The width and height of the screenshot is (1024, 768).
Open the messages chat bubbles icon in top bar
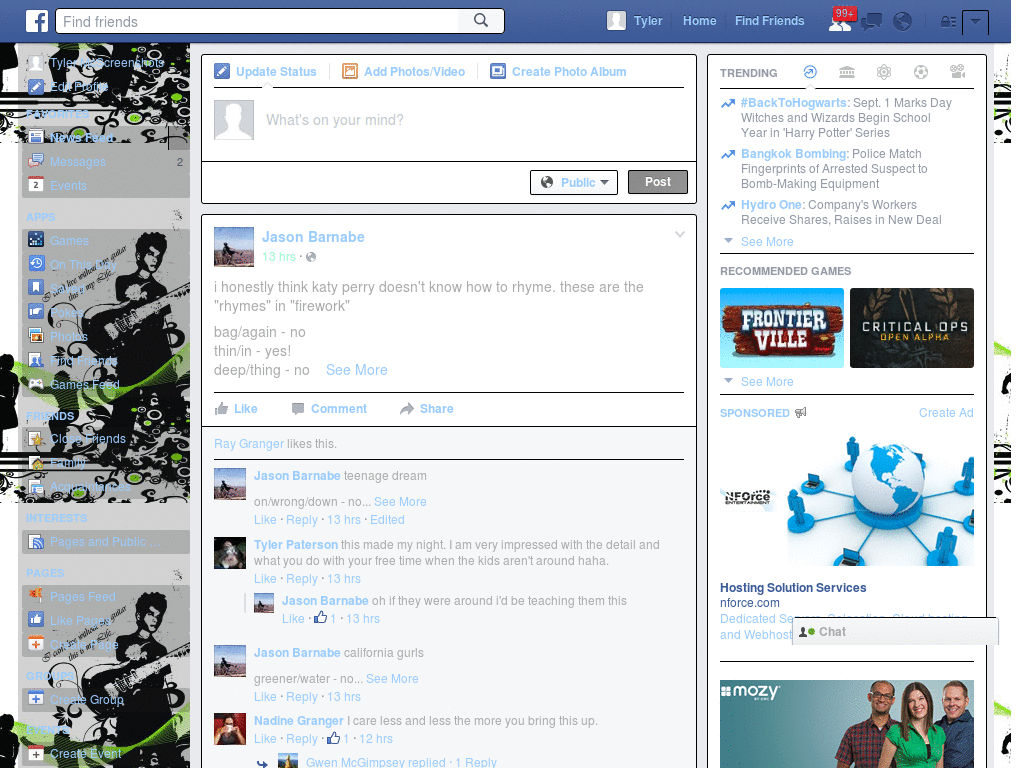point(871,22)
